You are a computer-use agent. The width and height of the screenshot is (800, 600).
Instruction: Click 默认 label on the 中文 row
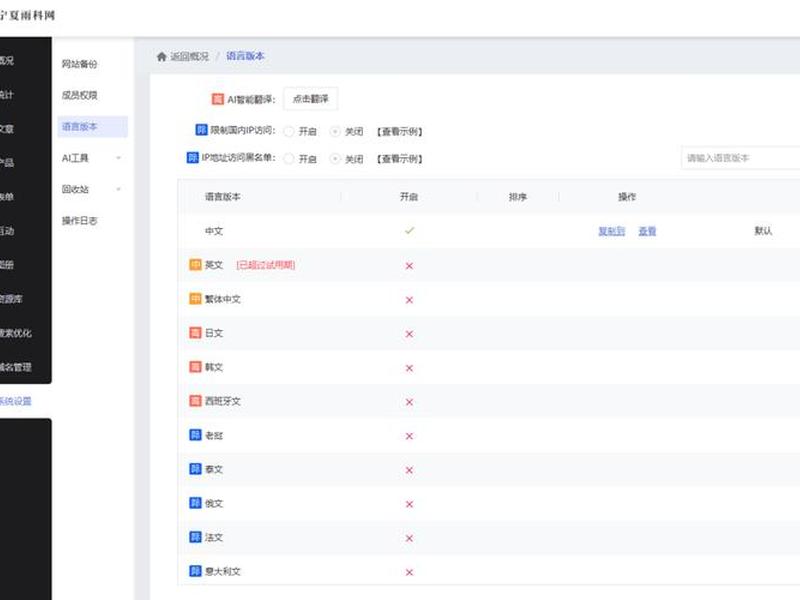click(x=763, y=231)
